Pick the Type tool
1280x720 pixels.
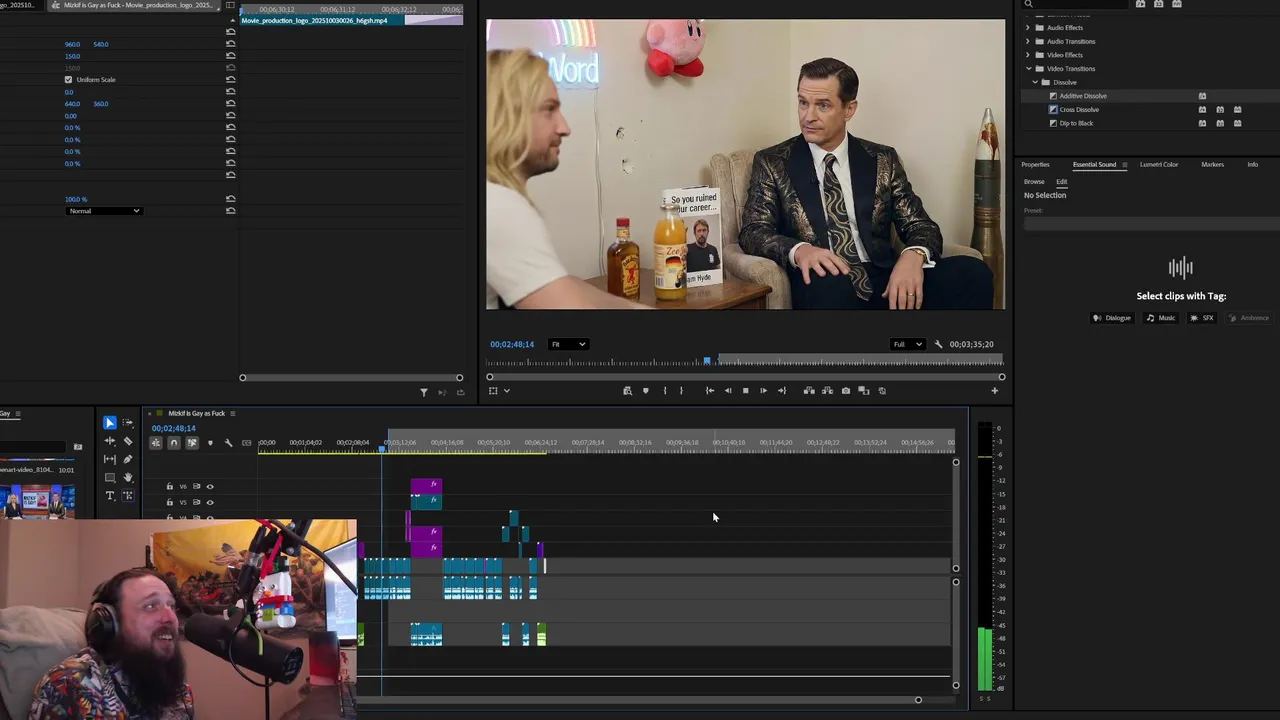tap(110, 495)
